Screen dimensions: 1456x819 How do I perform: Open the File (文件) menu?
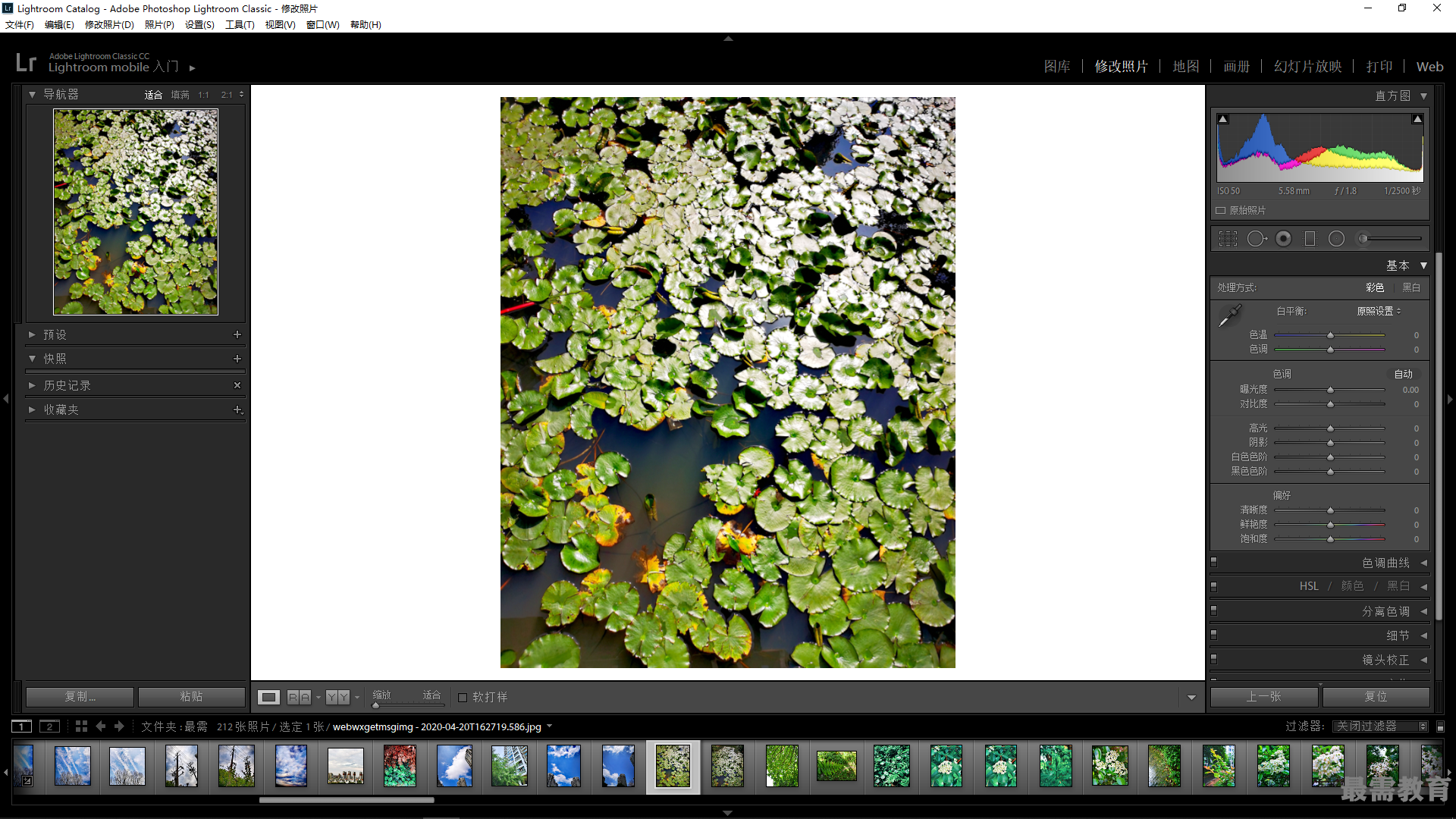(20, 24)
